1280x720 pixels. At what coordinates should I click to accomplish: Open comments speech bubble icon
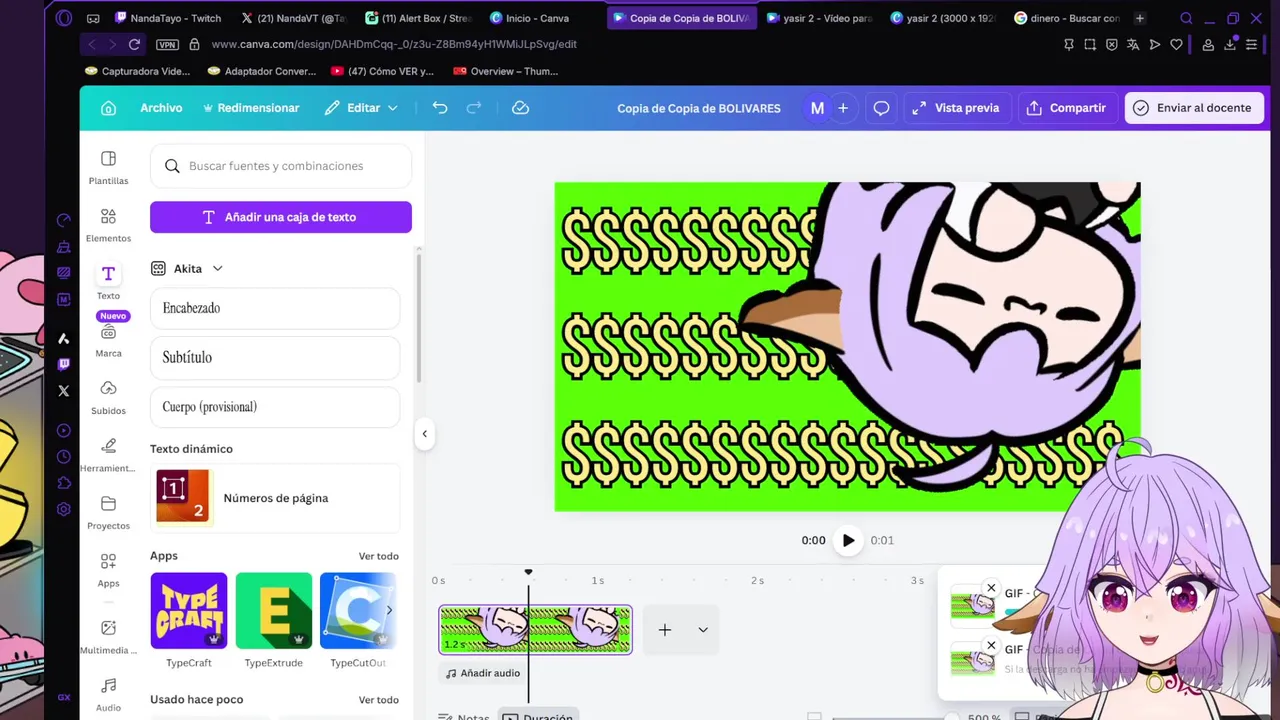point(881,108)
